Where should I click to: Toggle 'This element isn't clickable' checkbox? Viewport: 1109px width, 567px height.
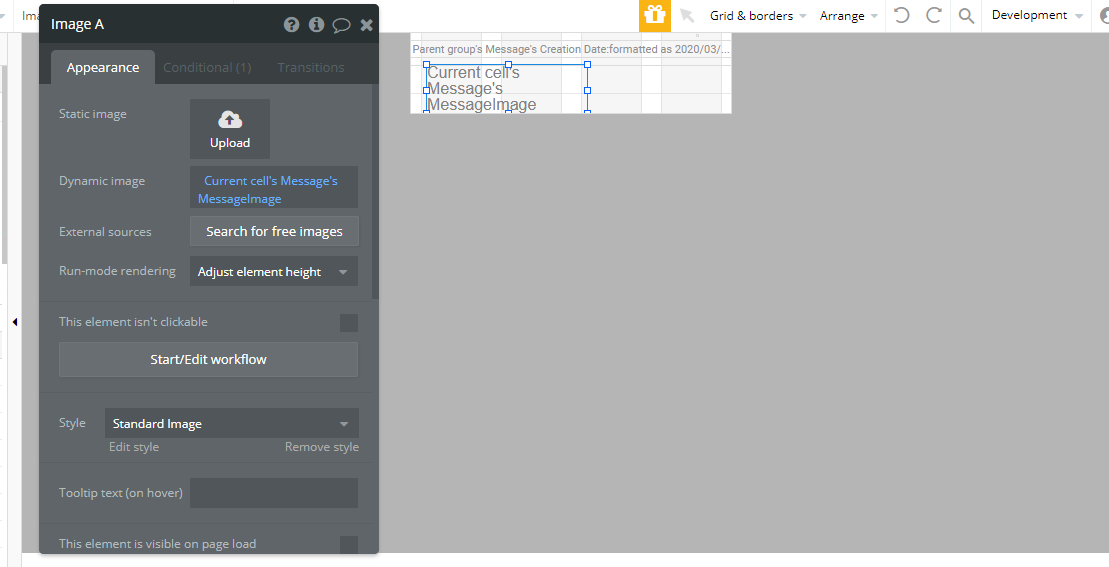pos(349,322)
